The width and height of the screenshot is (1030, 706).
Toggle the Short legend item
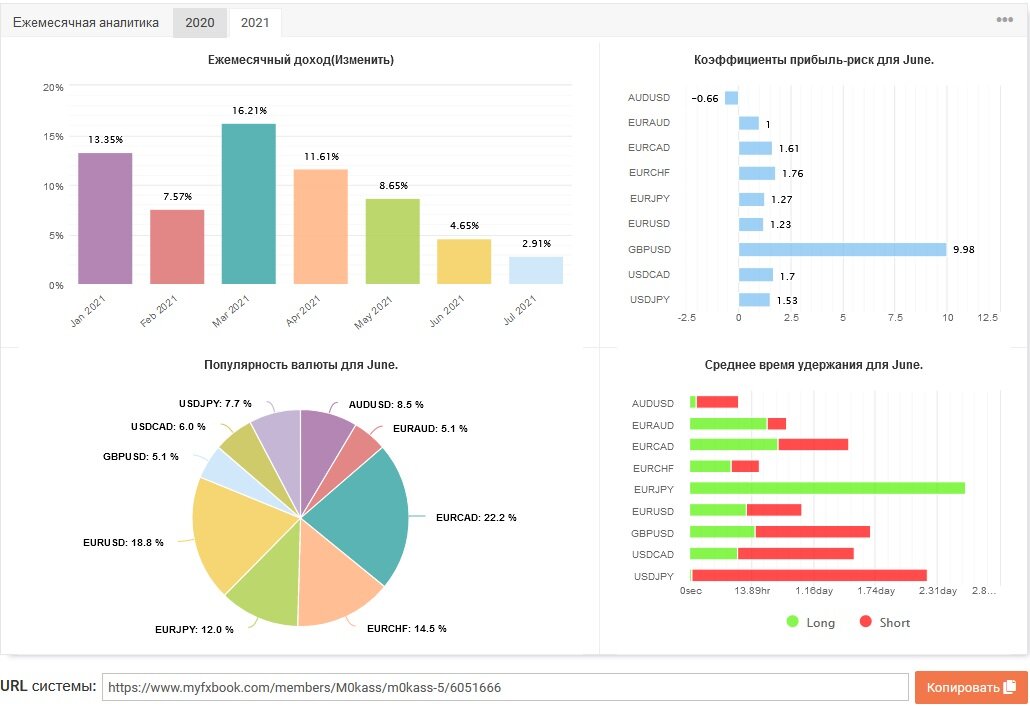(885, 622)
